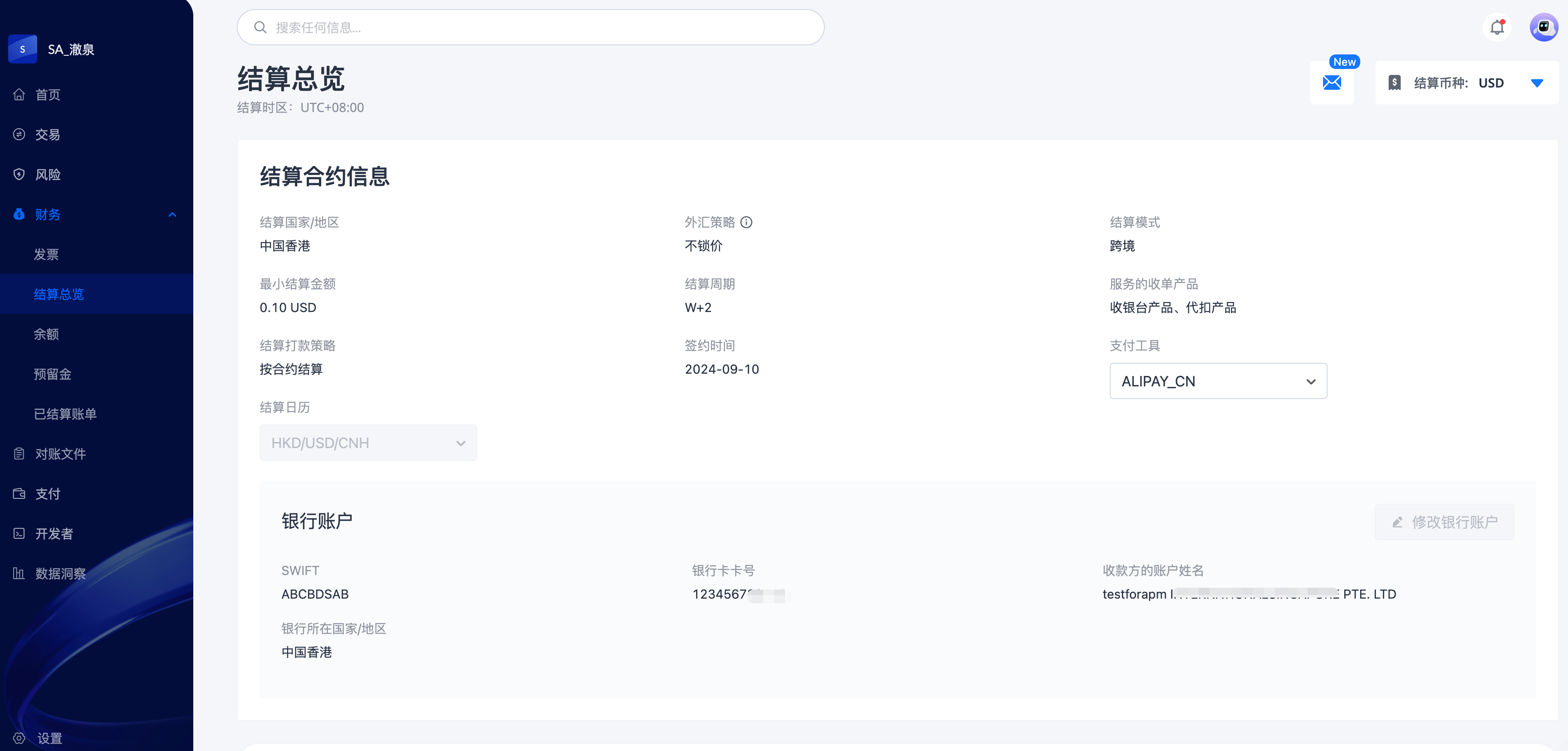Expand the ALIPAY_CN payment tool dropdown

[x=1218, y=381]
